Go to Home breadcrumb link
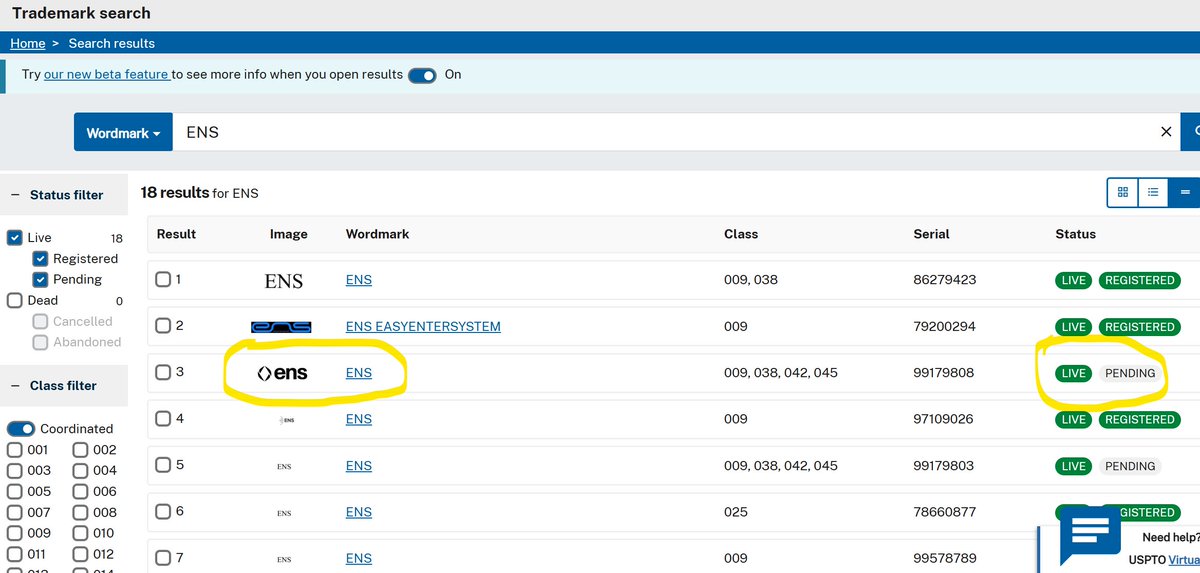Image resolution: width=1200 pixels, height=573 pixels. (28, 44)
